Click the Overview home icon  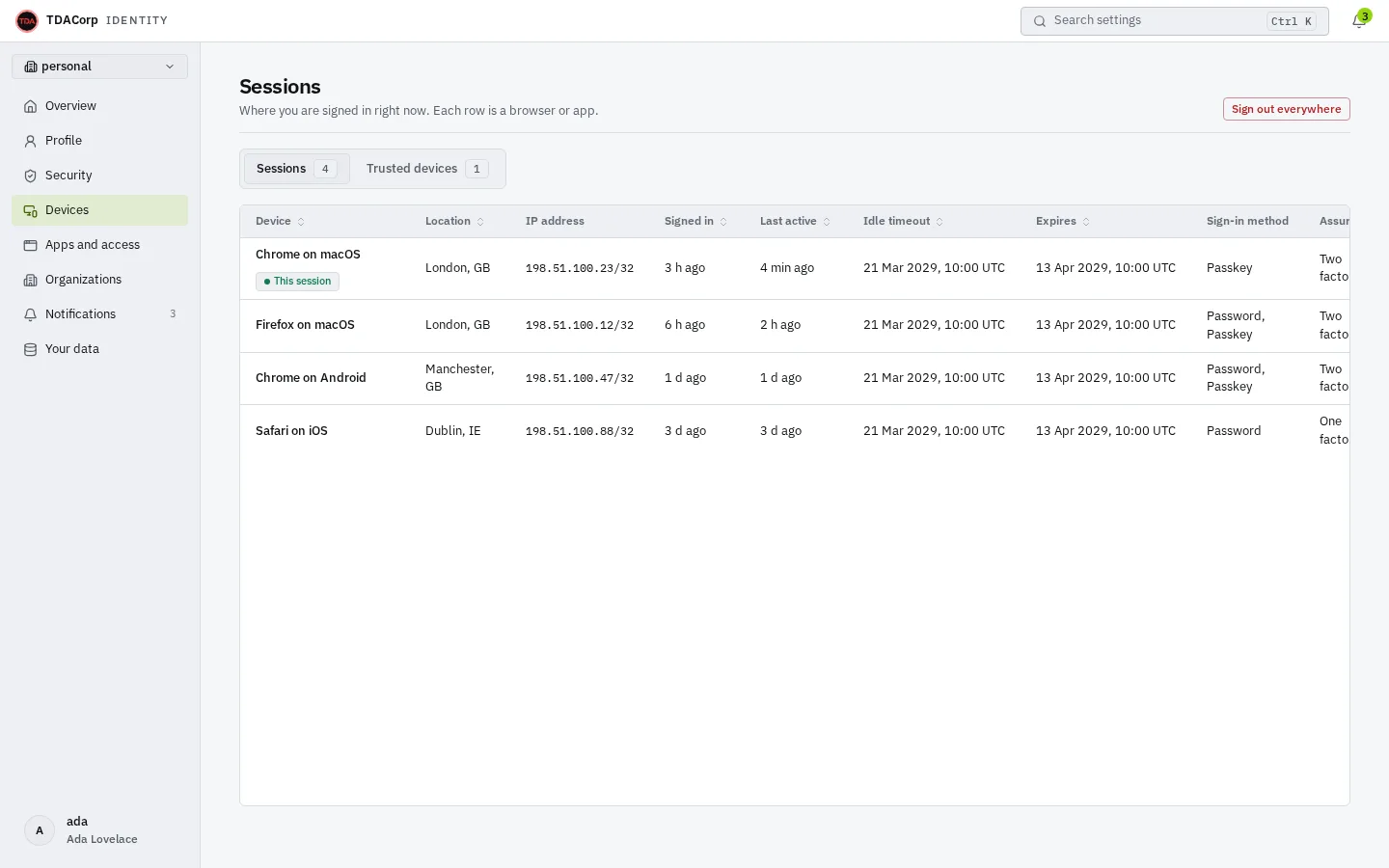[x=31, y=106]
